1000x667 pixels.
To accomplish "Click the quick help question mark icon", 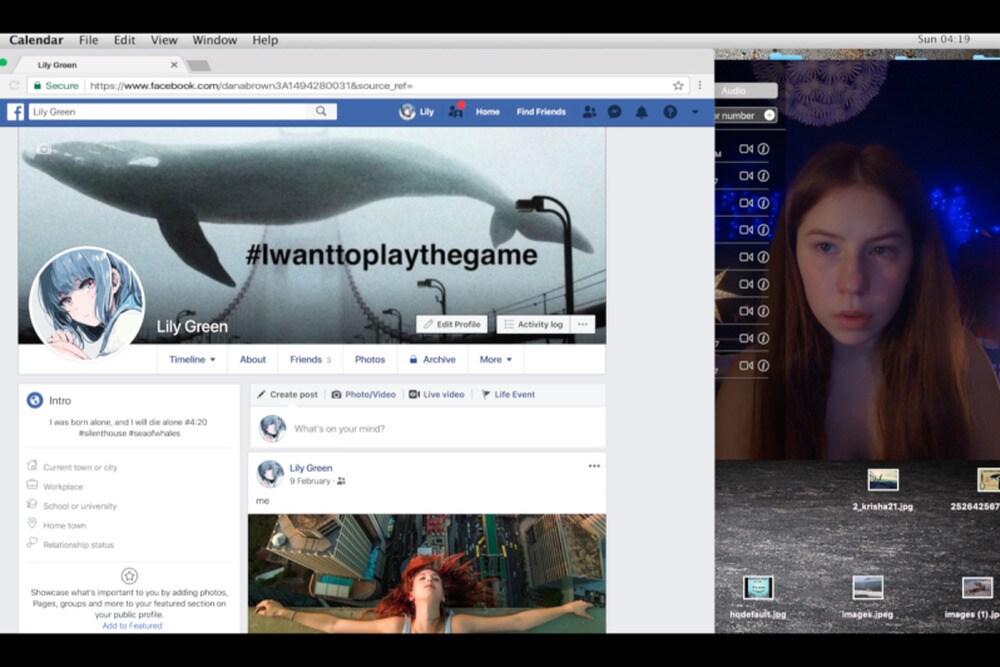I will click(670, 112).
